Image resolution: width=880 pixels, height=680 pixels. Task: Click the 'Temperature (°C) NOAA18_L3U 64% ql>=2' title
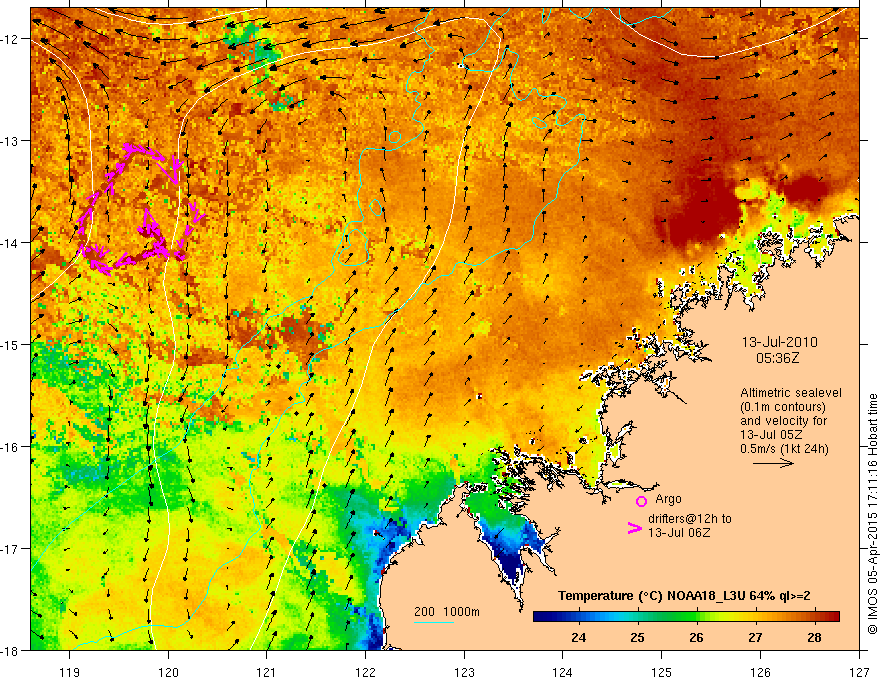click(x=684, y=596)
